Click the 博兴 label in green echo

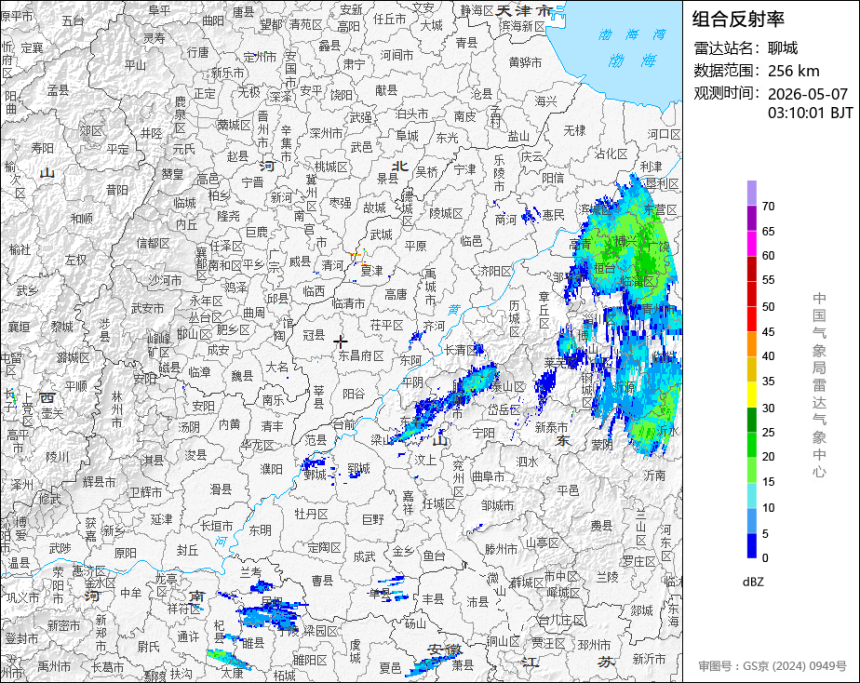(626, 241)
